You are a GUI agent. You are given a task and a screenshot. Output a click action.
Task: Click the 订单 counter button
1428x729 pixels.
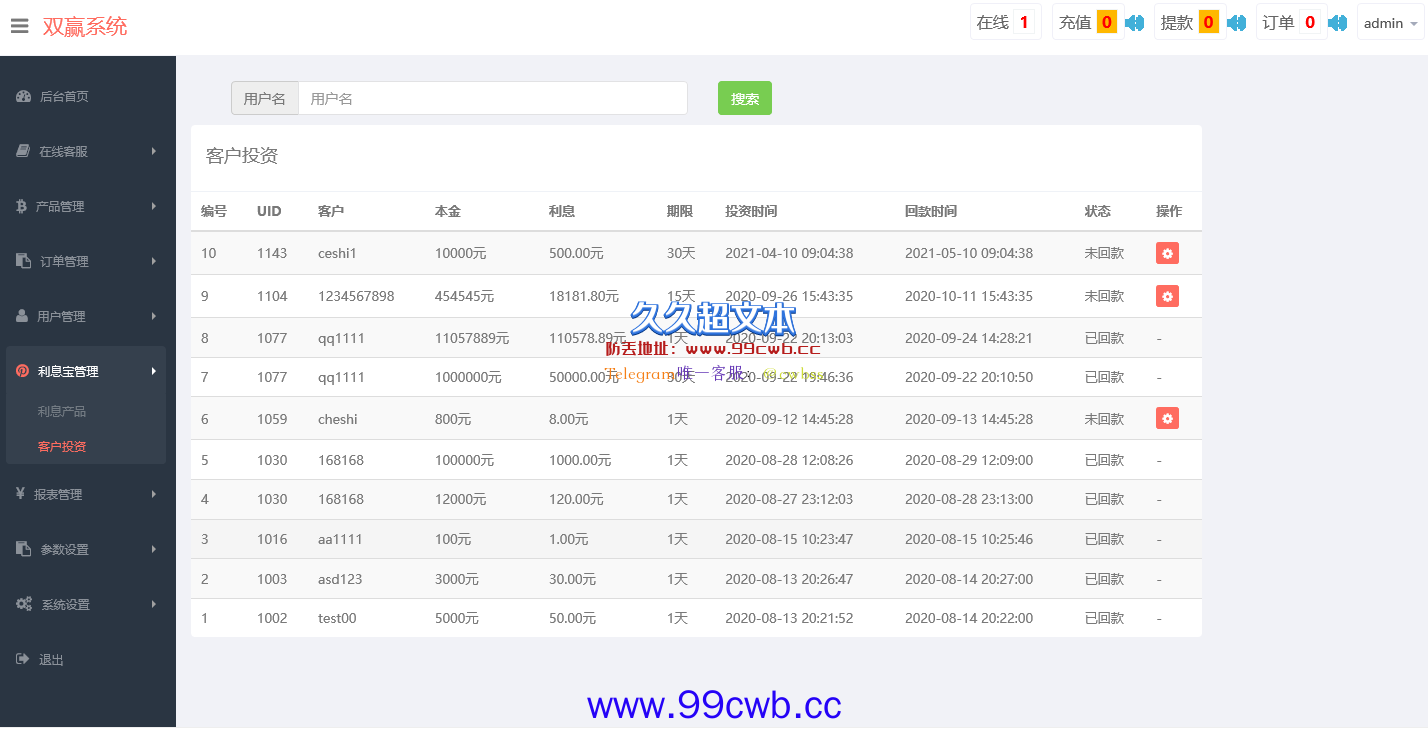pyautogui.click(x=1291, y=22)
